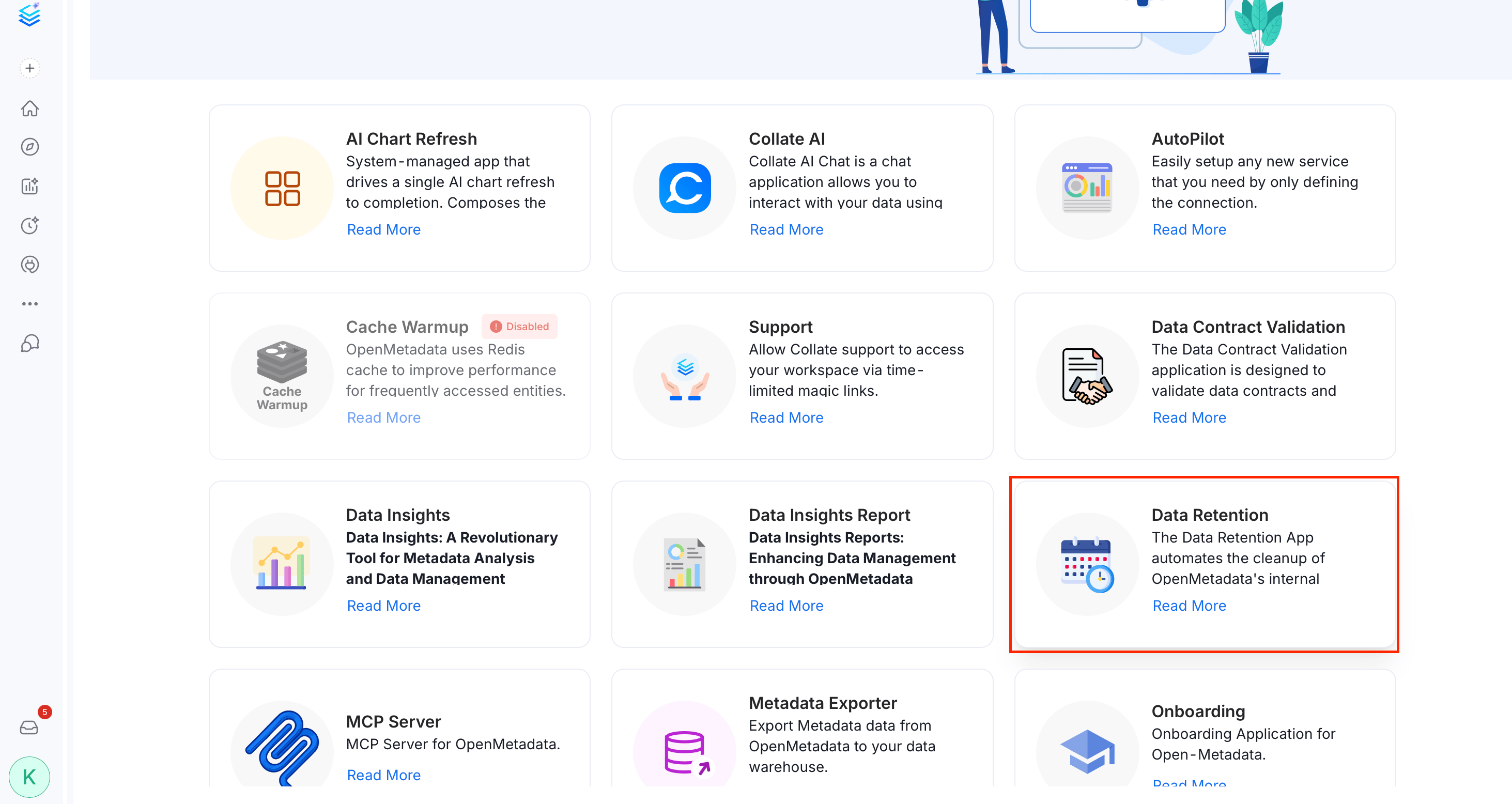Read more about Cache Warmup

[384, 418]
